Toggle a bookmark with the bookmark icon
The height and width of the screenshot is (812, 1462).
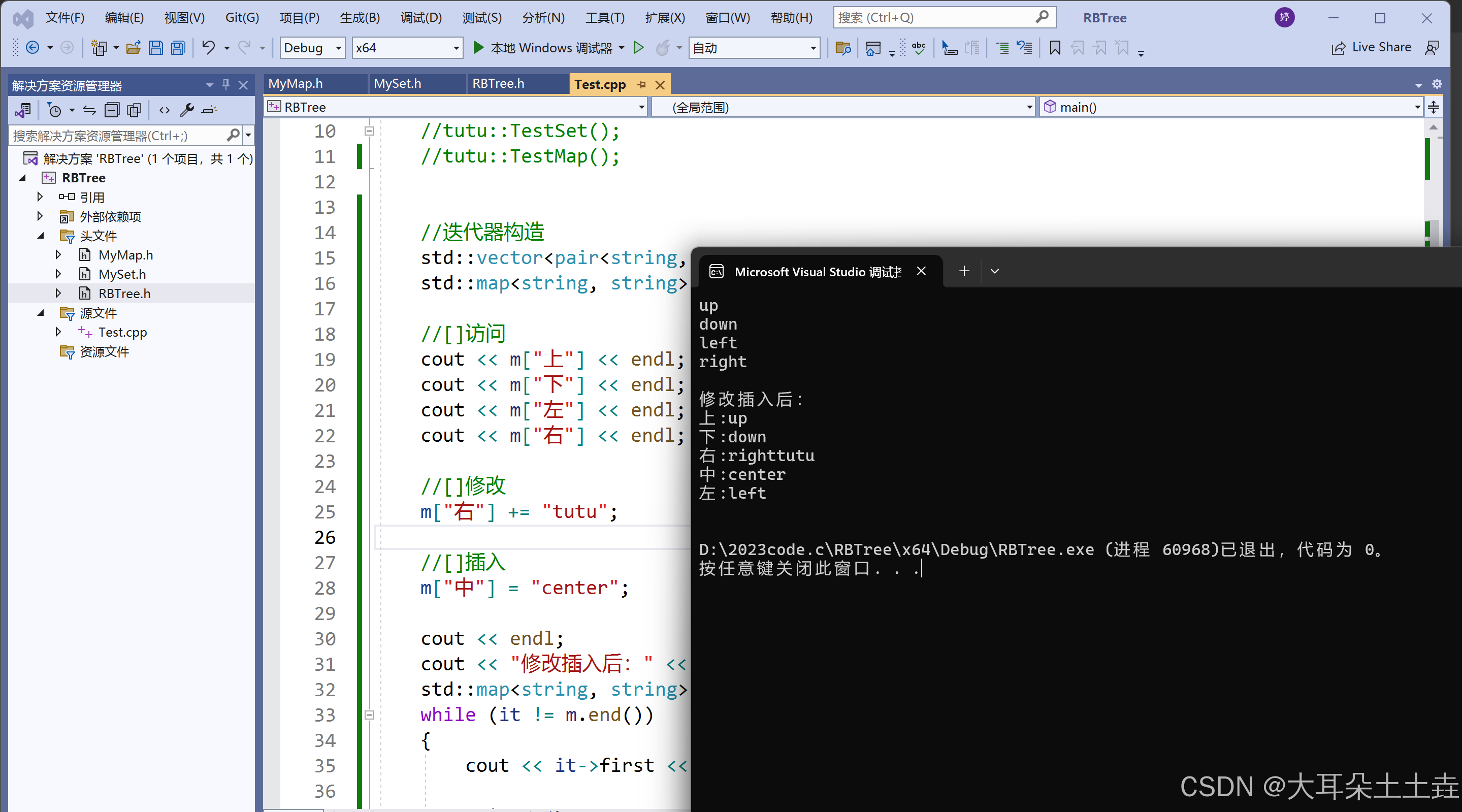[x=1055, y=48]
